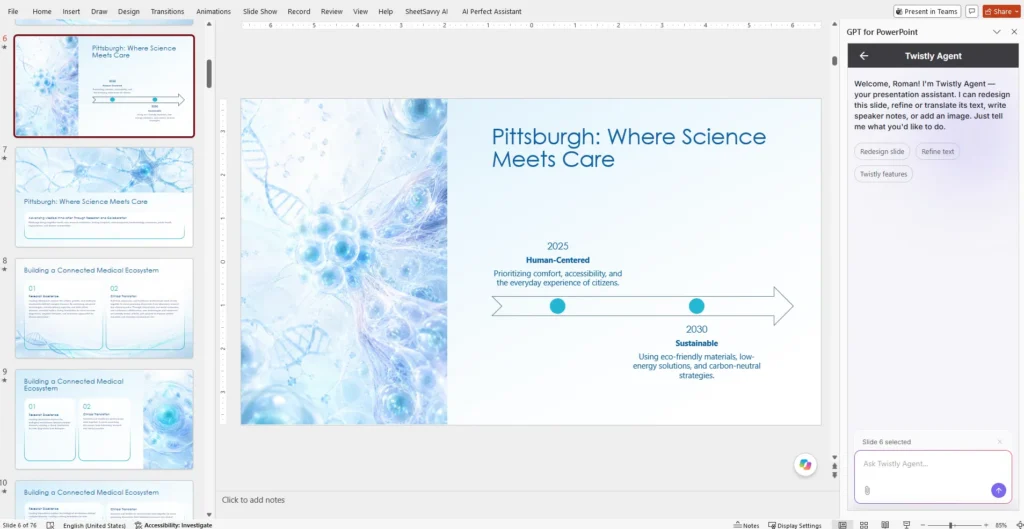The image size is (1024, 529).
Task: Select slide 7 thumbnail
Action: [104, 197]
